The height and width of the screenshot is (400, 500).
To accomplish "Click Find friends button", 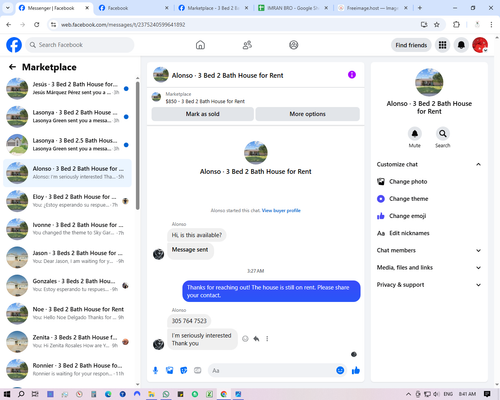I will (411, 45).
